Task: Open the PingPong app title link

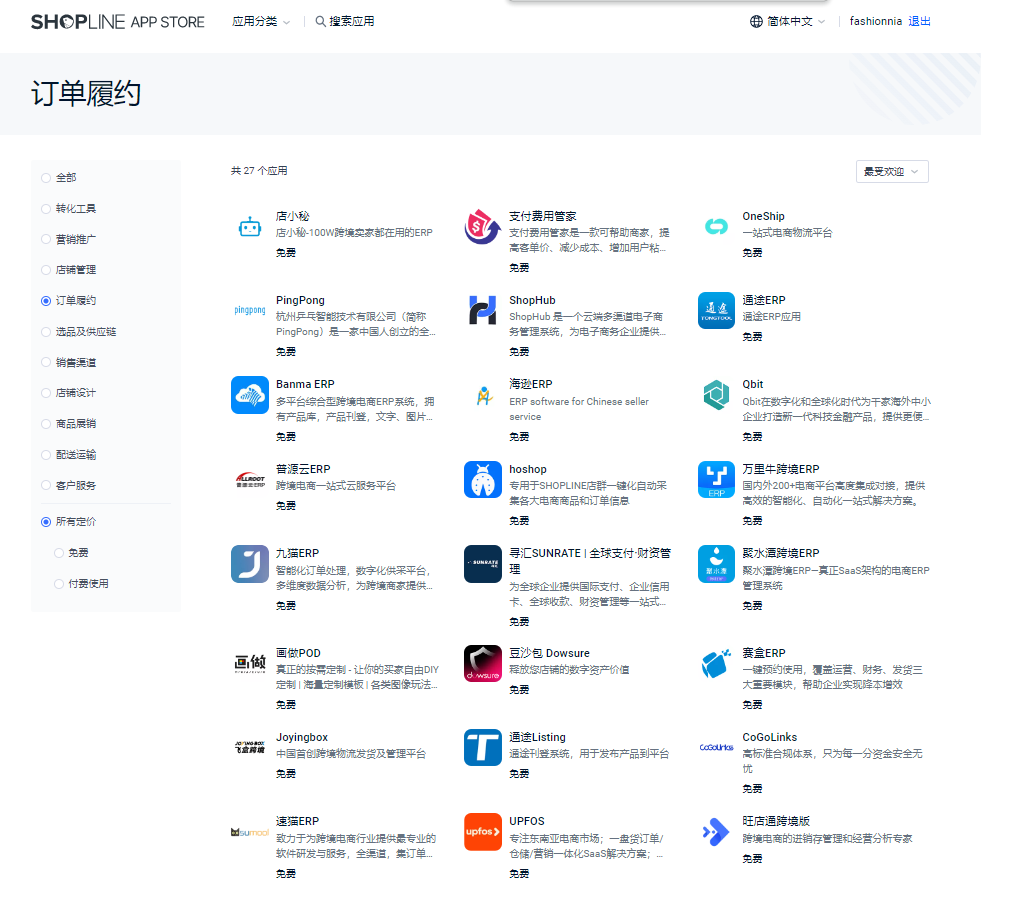Action: coord(300,300)
